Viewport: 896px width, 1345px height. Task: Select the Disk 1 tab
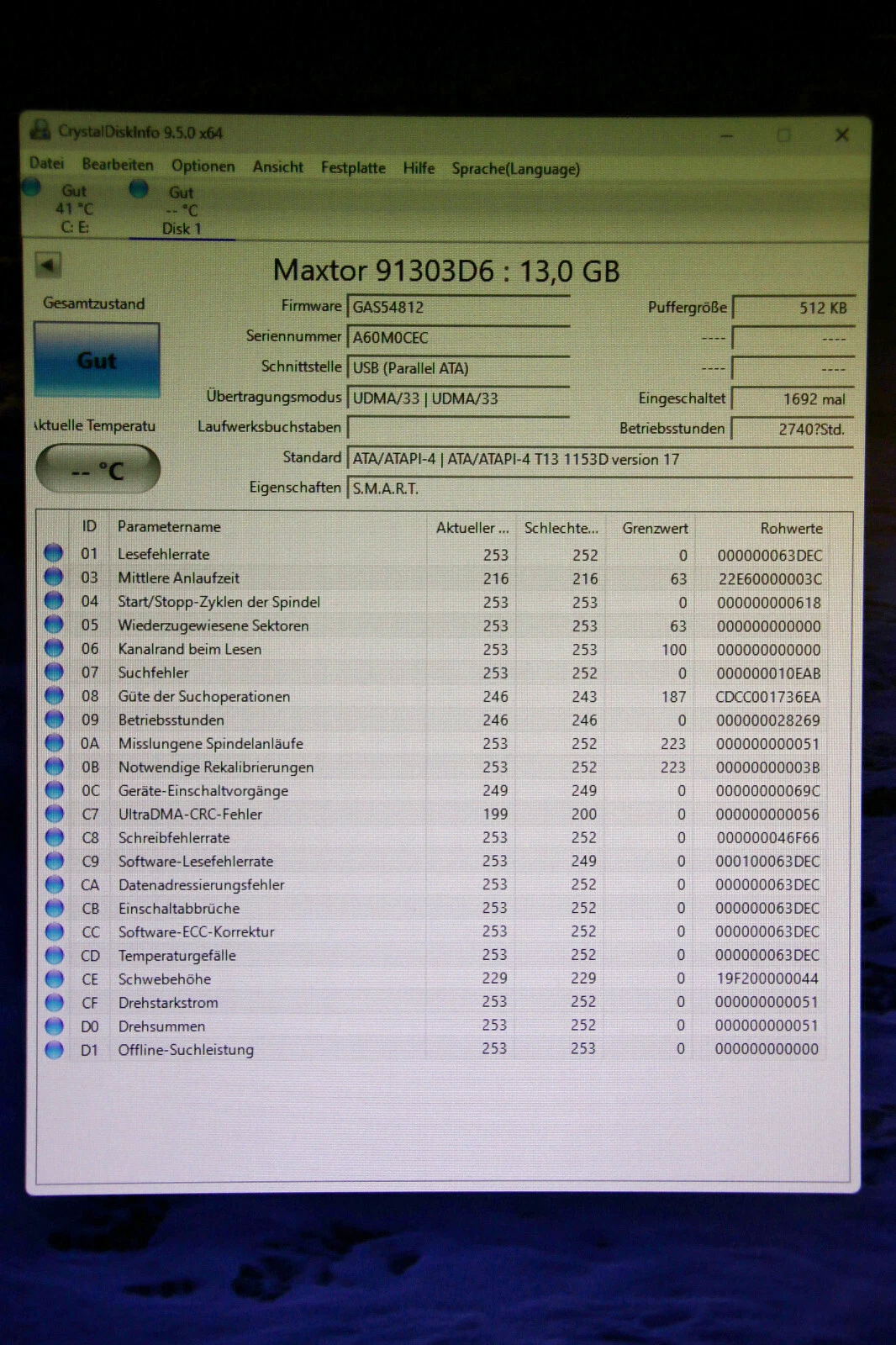click(x=181, y=209)
